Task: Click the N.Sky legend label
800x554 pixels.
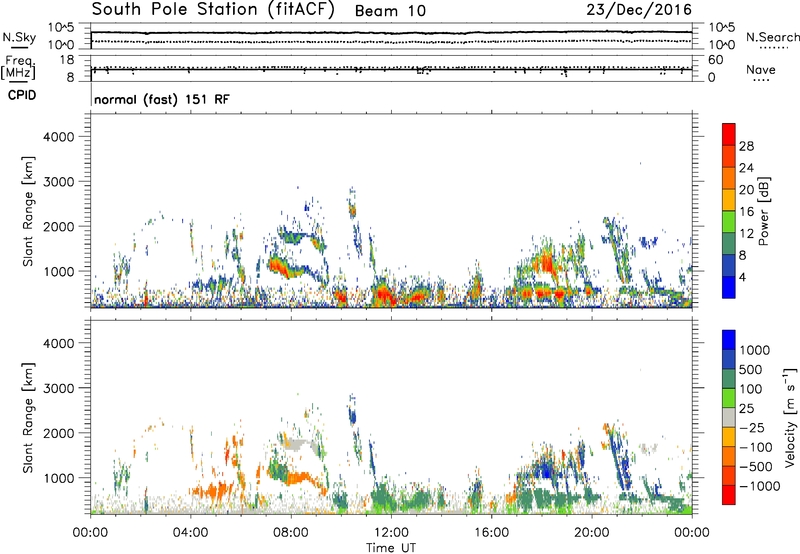Action: (x=19, y=37)
